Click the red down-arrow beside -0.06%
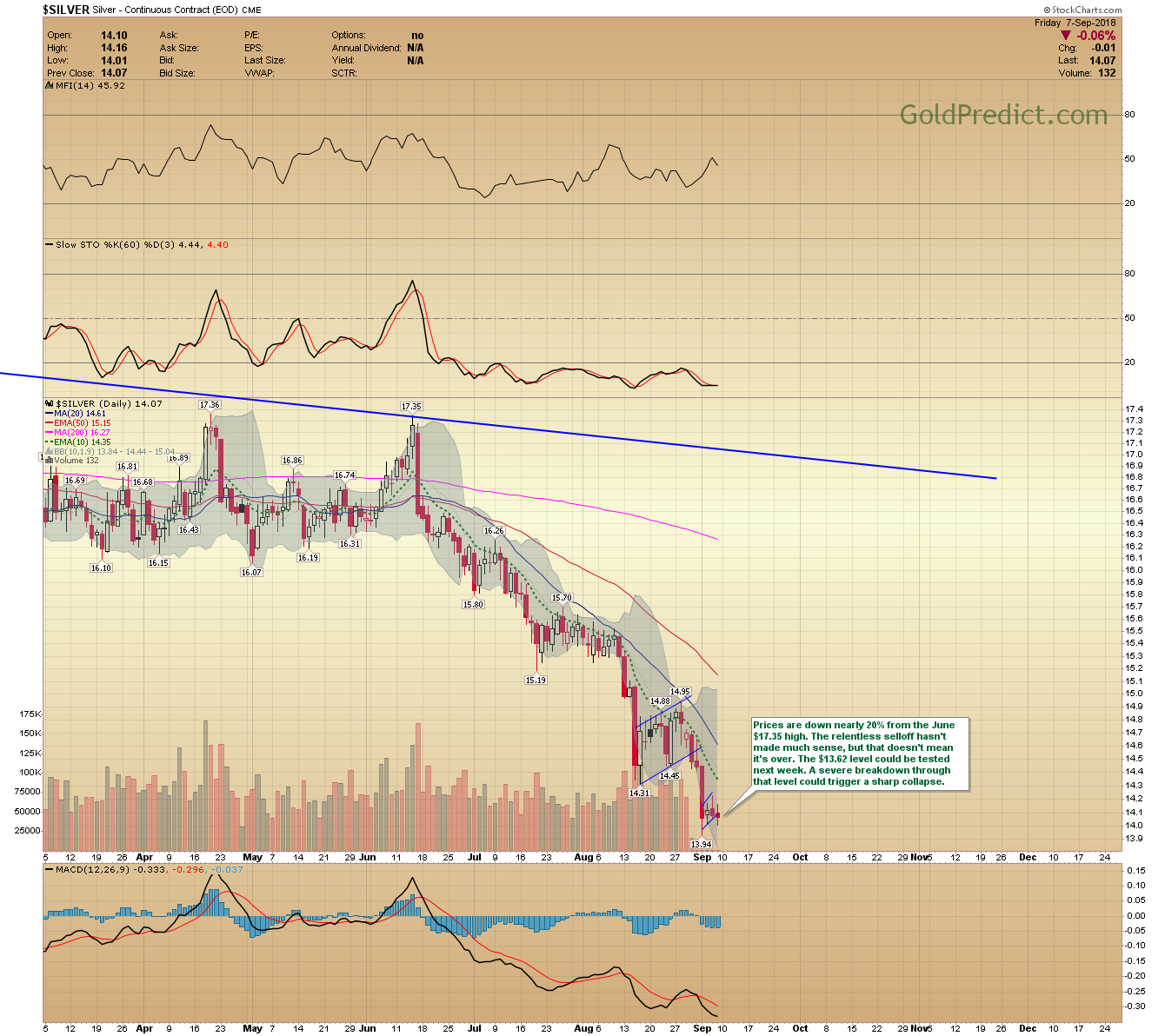Viewport: 1165px width, 1036px height. (1065, 36)
